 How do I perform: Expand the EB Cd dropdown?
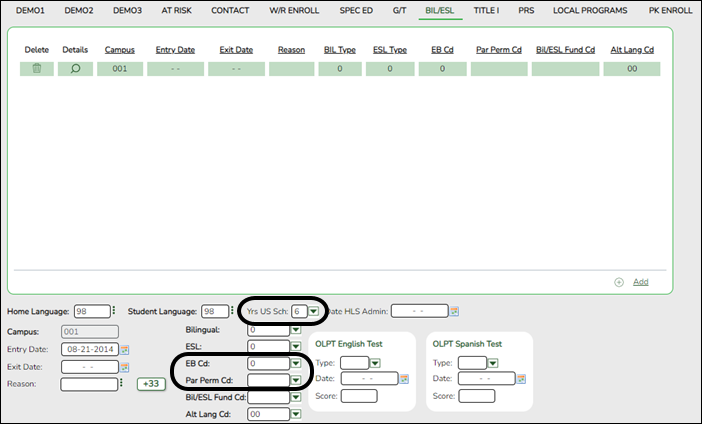(x=296, y=363)
